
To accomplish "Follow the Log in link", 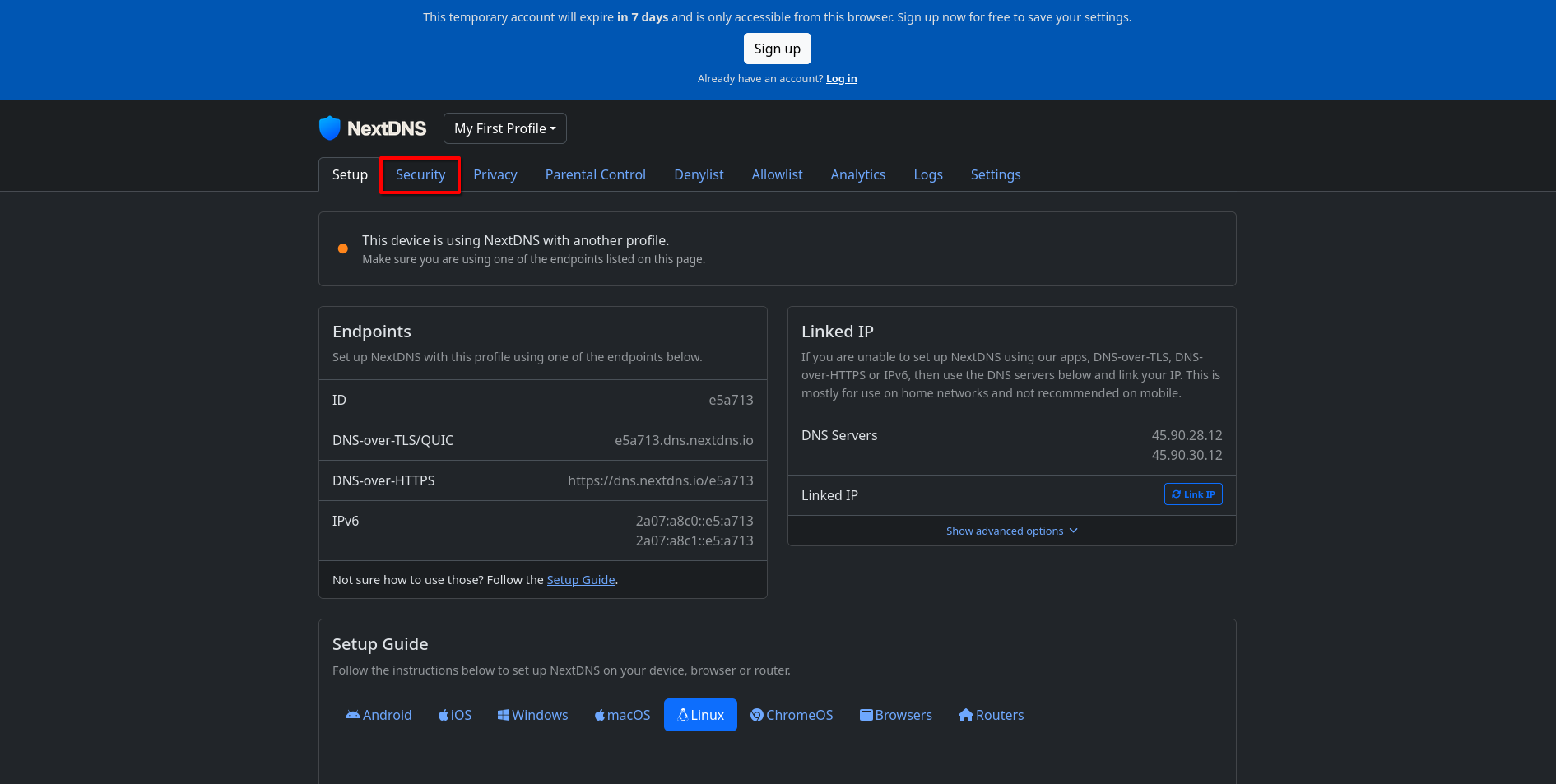I will [841, 79].
